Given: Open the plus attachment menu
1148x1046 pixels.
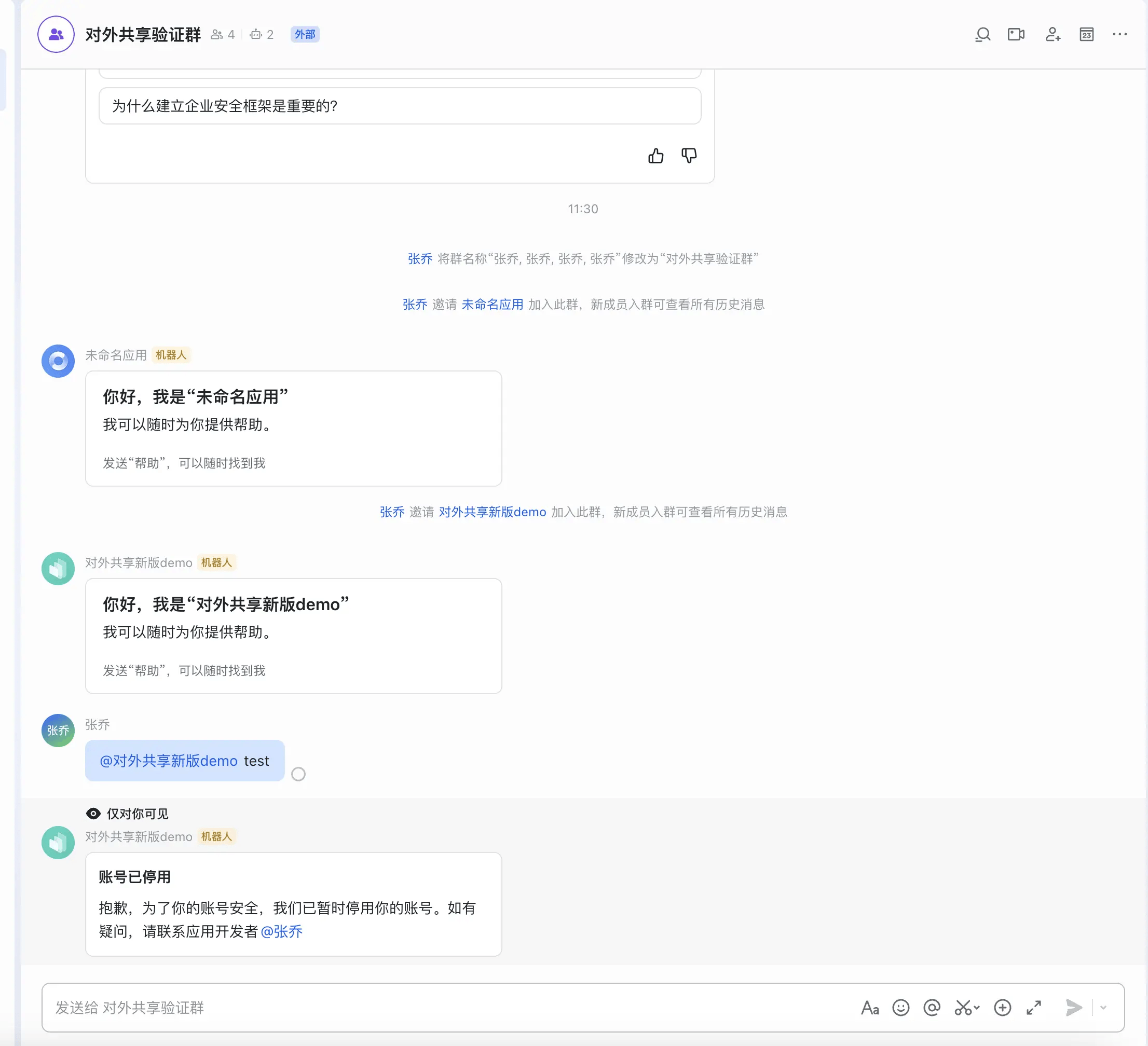Looking at the screenshot, I should pyautogui.click(x=1002, y=1008).
